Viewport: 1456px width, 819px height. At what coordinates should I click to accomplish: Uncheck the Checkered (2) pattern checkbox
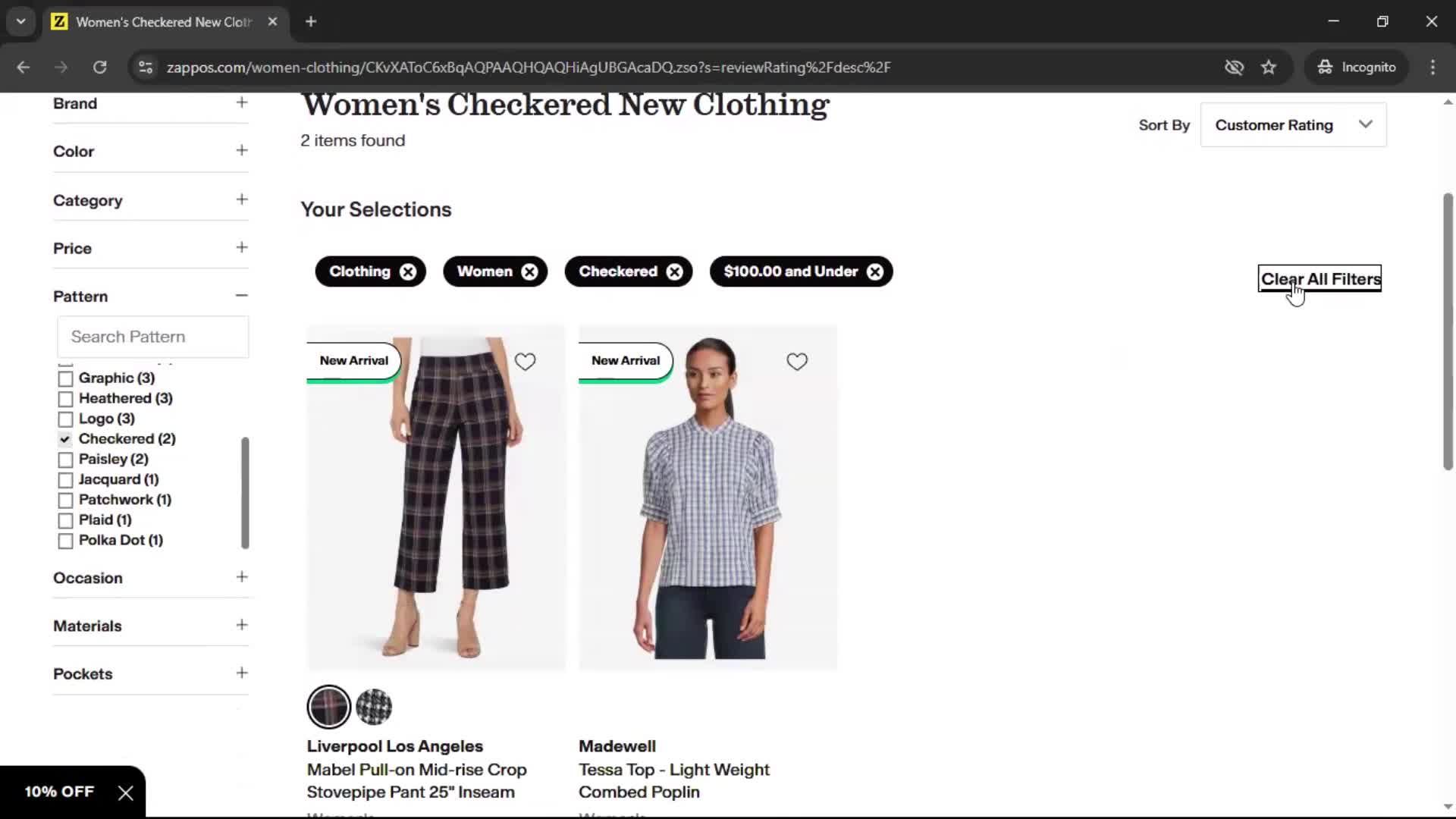click(66, 439)
